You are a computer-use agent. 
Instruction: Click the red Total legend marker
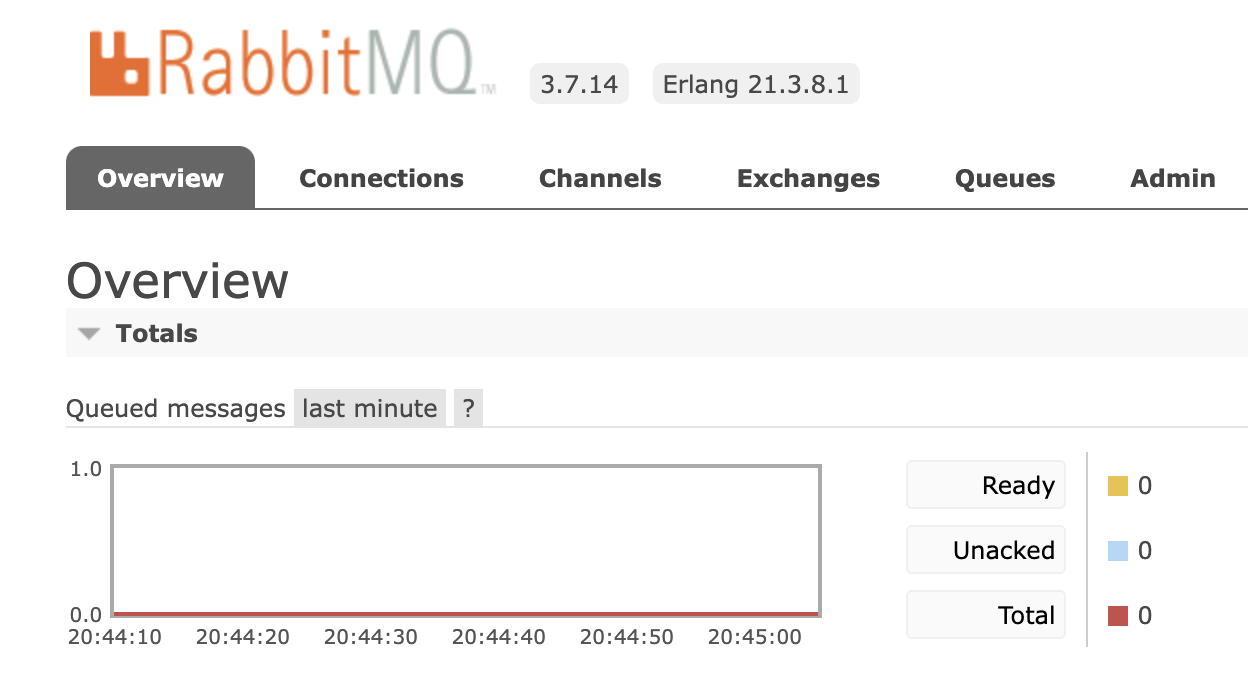(x=1119, y=615)
